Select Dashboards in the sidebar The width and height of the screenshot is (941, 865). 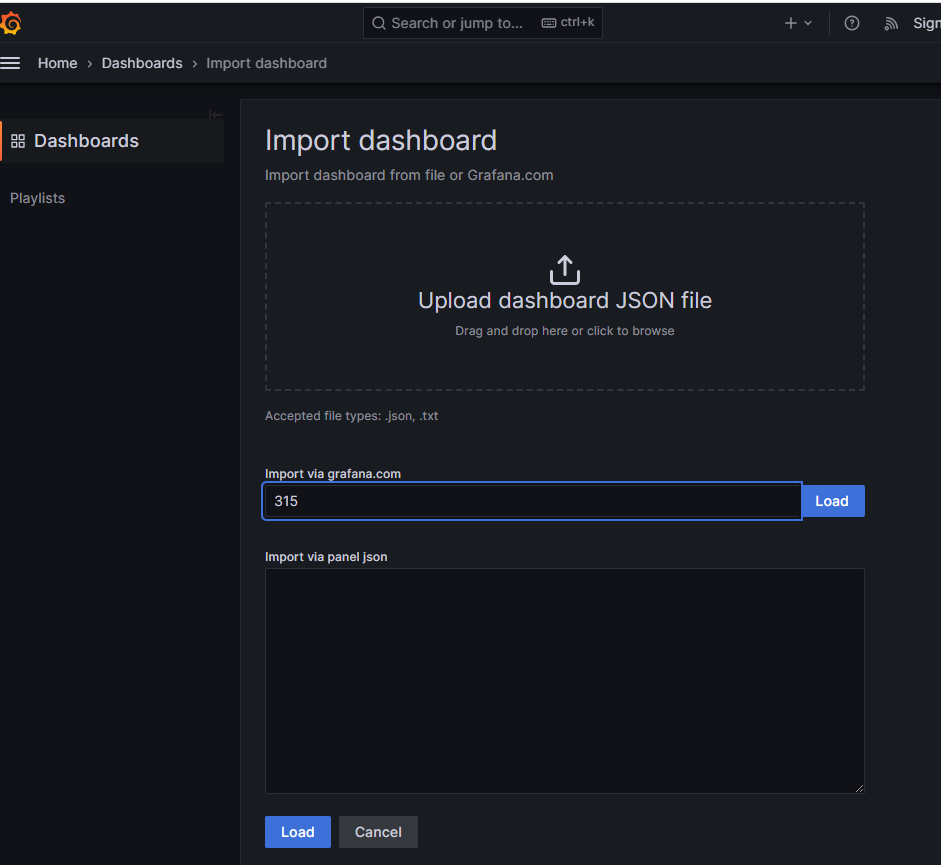(113, 141)
